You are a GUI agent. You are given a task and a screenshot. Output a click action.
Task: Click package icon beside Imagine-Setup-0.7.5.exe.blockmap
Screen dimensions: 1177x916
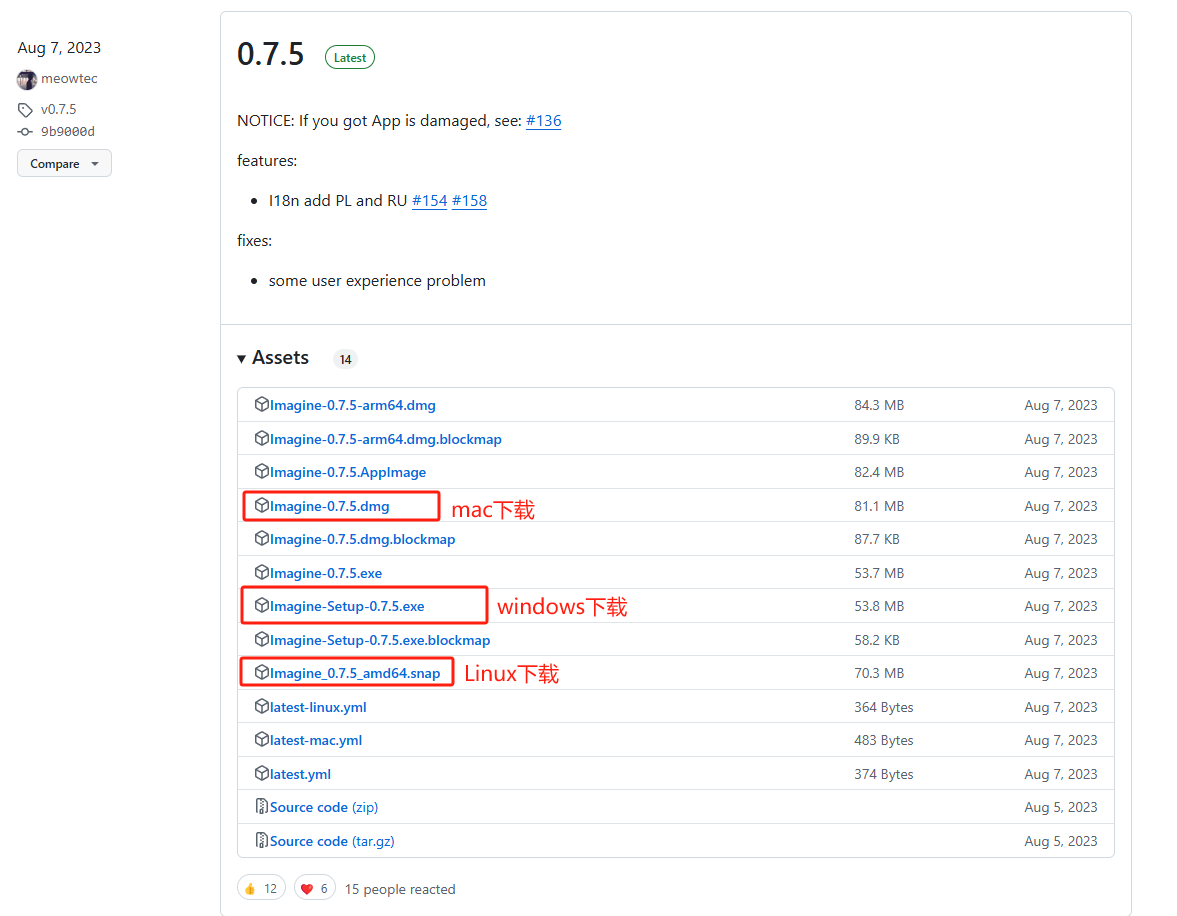click(x=261, y=640)
